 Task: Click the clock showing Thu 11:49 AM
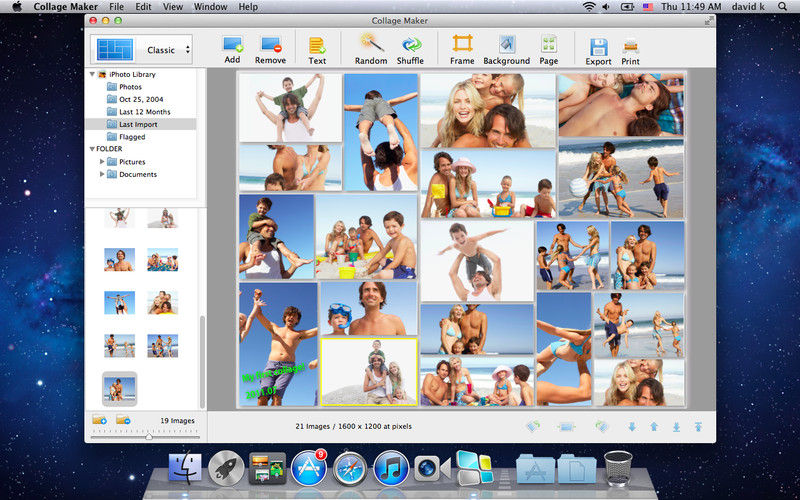pyautogui.click(x=691, y=7)
